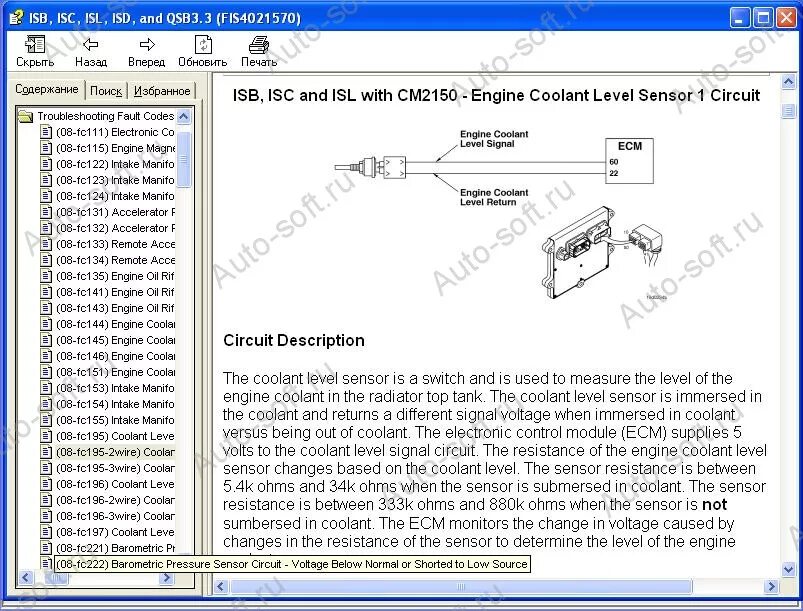Click the Скрыть (Hide) toolbar icon
803x611 pixels.
(35, 51)
